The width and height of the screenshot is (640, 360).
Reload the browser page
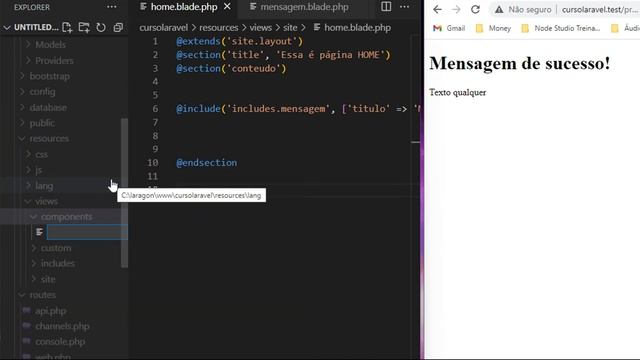[475, 9]
